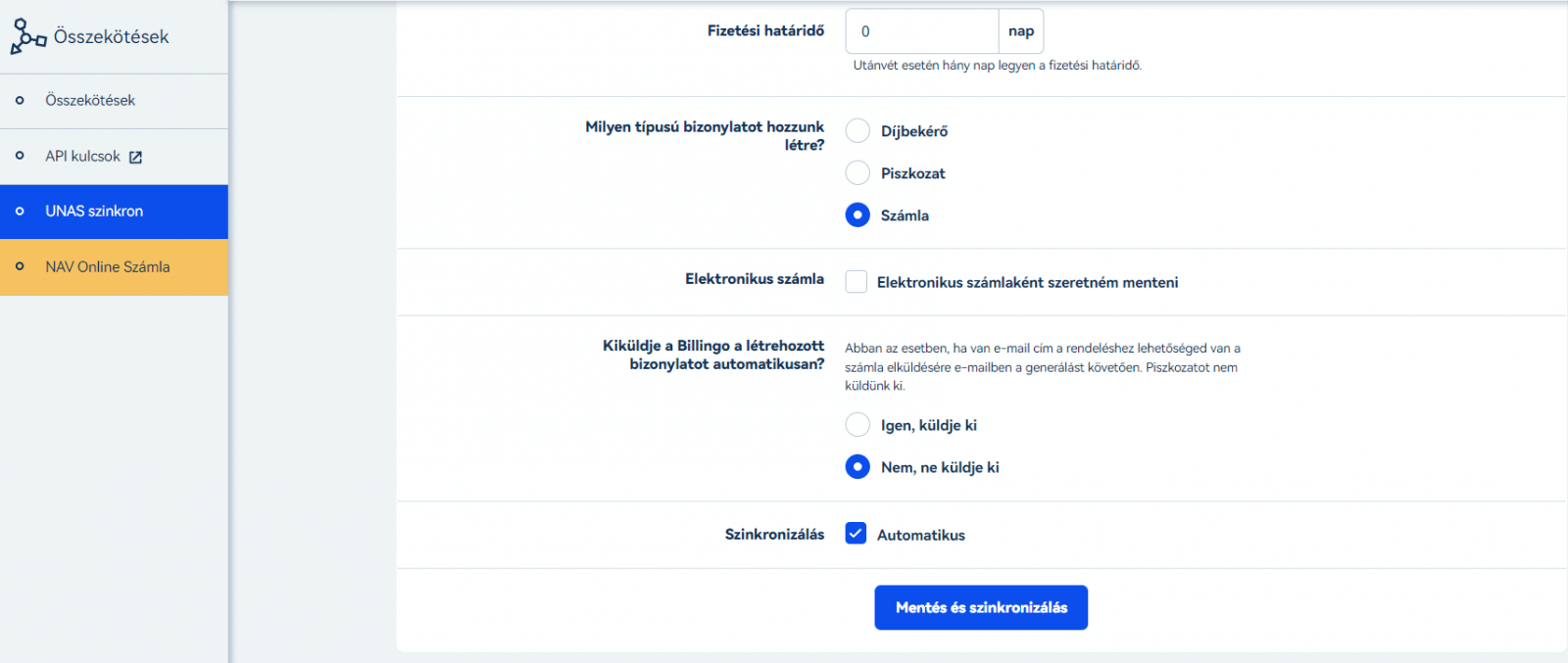Uncheck the Automatikus synchronization checkbox

click(x=857, y=534)
